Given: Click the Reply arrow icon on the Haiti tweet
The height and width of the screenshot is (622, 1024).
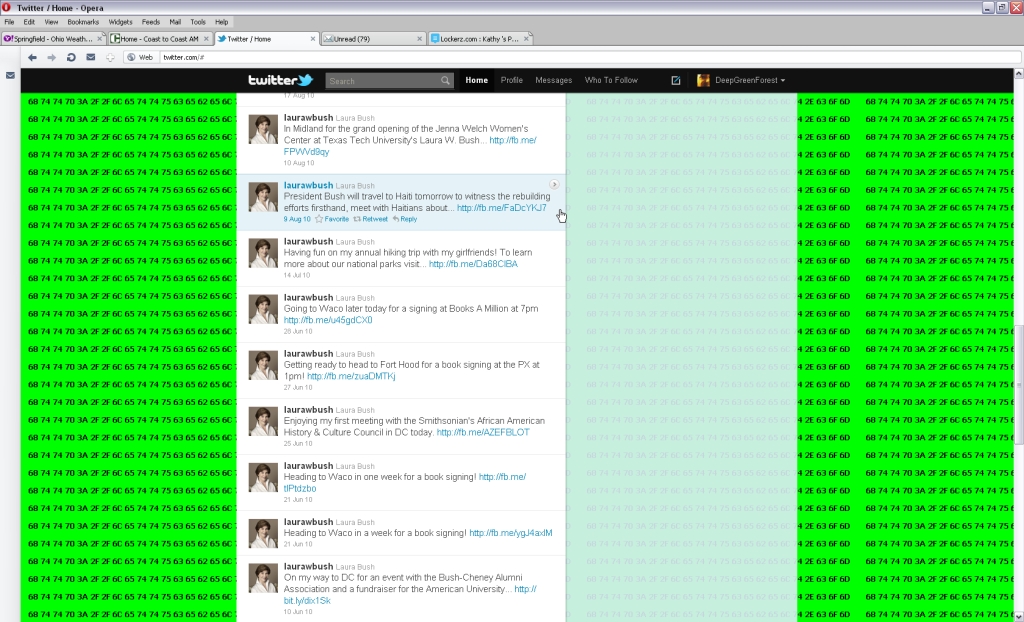Looking at the screenshot, I should pyautogui.click(x=396, y=220).
